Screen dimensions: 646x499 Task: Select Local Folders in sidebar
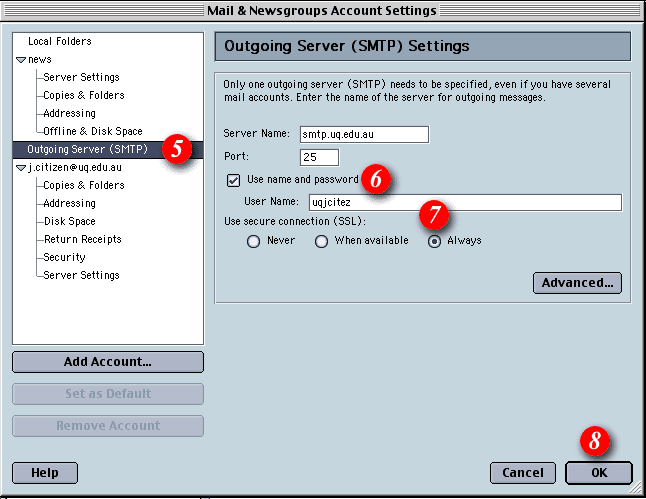(59, 41)
